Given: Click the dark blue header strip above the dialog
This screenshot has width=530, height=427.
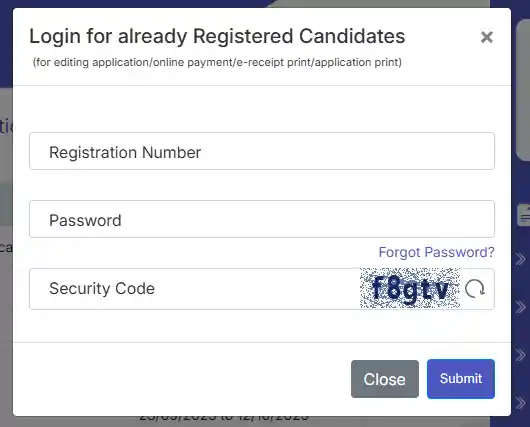Looking at the screenshot, I should click(135, 3).
